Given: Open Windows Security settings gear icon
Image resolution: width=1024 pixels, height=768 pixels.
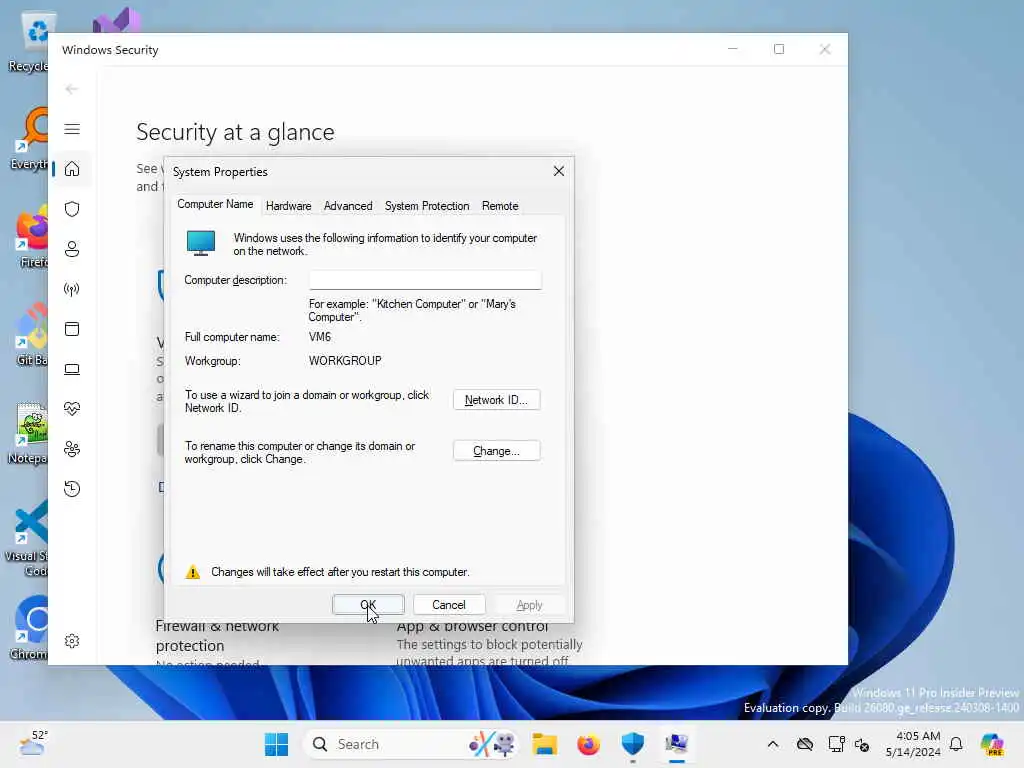Looking at the screenshot, I should point(72,641).
